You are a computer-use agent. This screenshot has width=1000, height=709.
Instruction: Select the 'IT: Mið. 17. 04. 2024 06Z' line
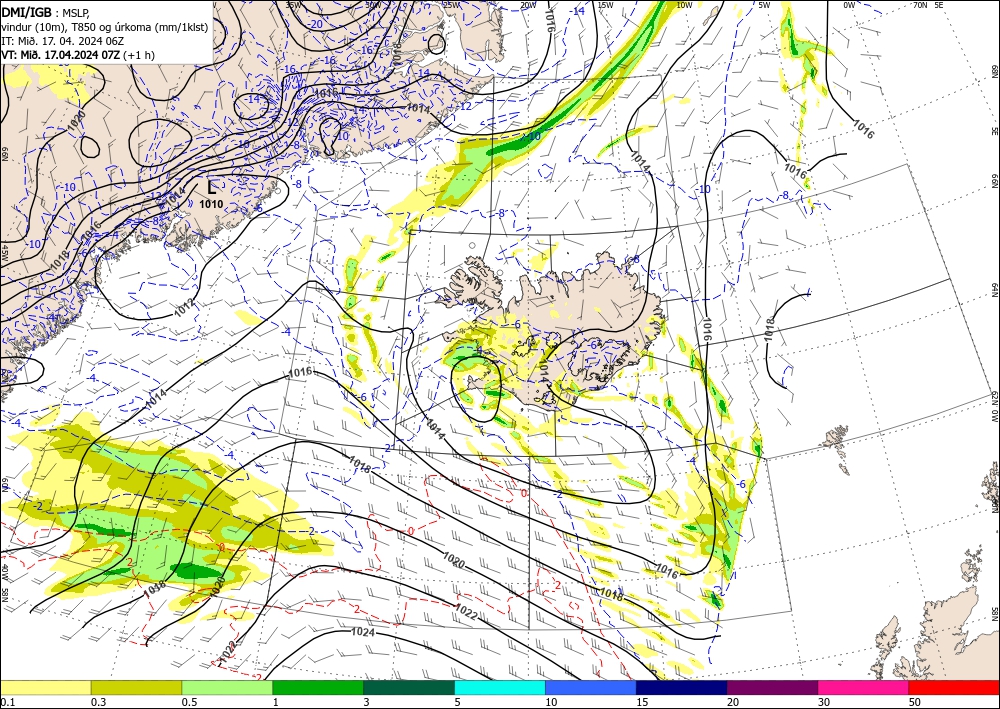tap(62, 41)
